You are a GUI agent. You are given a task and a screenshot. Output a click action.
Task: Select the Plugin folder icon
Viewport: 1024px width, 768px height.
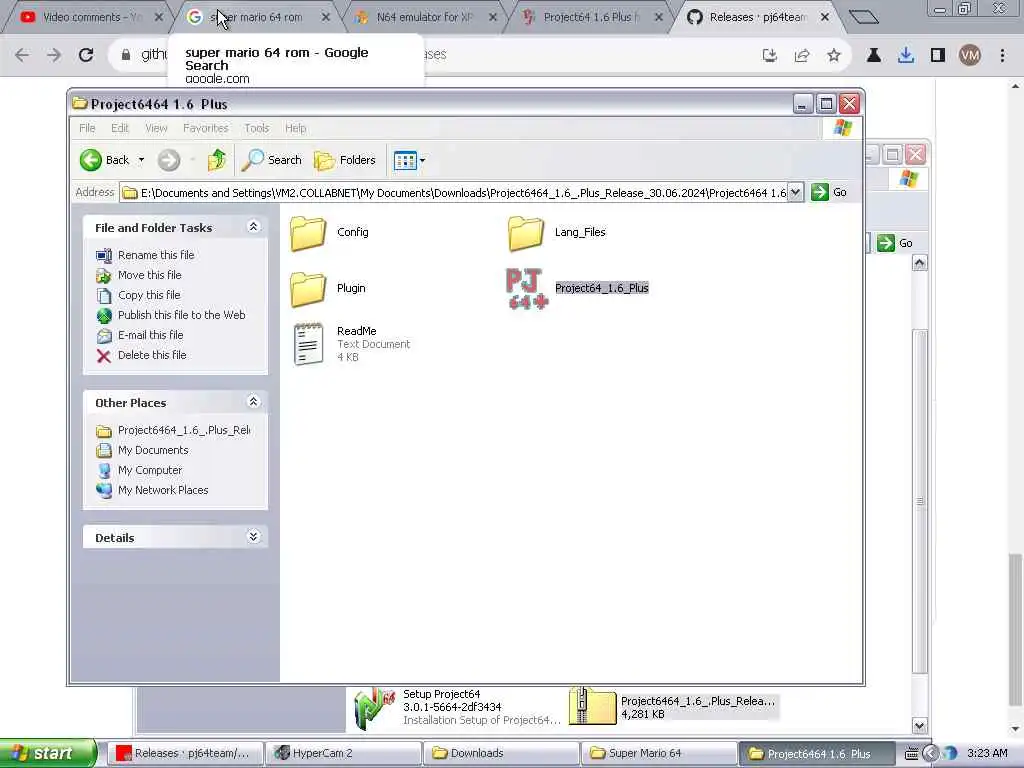click(x=308, y=289)
